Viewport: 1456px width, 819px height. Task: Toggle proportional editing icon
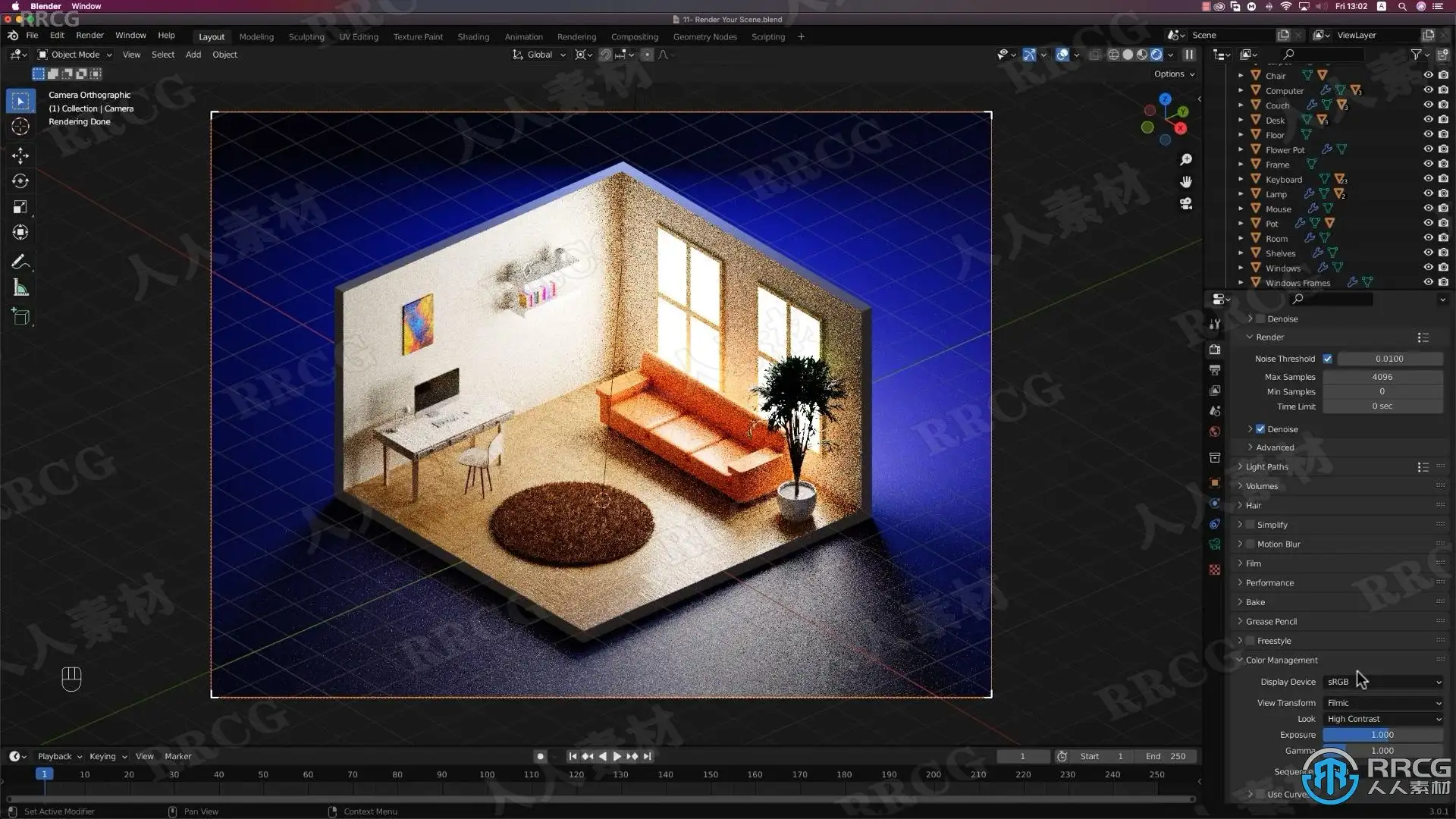click(x=647, y=55)
